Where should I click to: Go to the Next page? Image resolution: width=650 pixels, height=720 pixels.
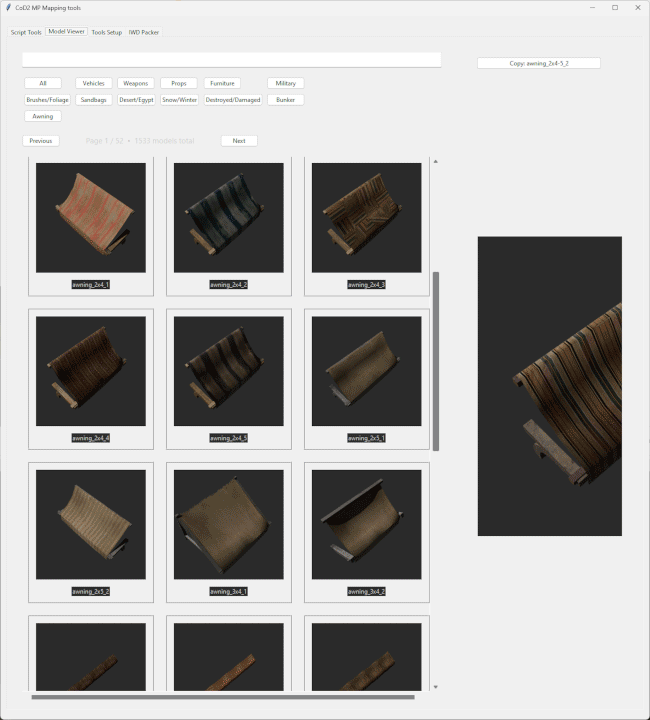(239, 141)
